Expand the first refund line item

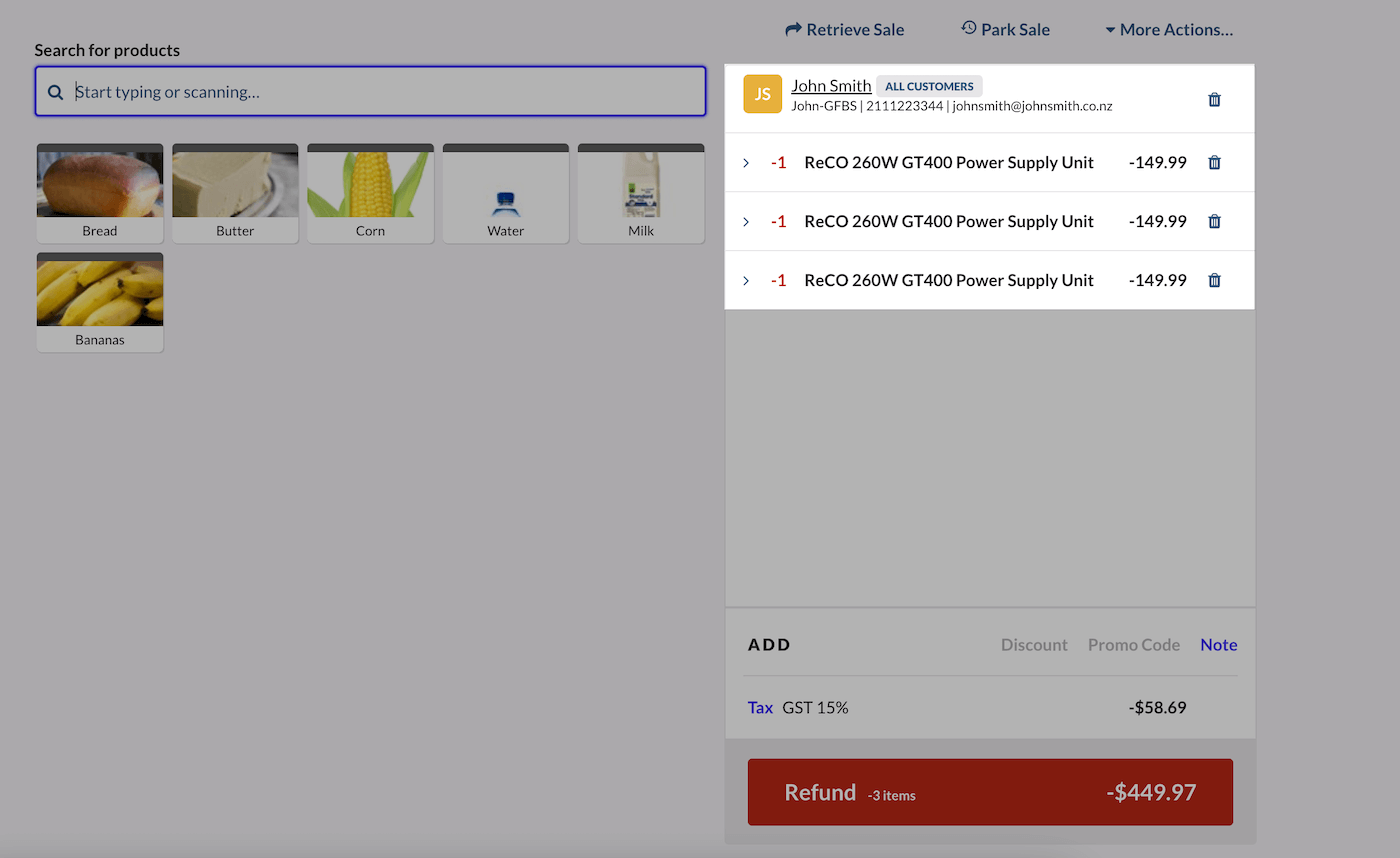click(x=745, y=162)
